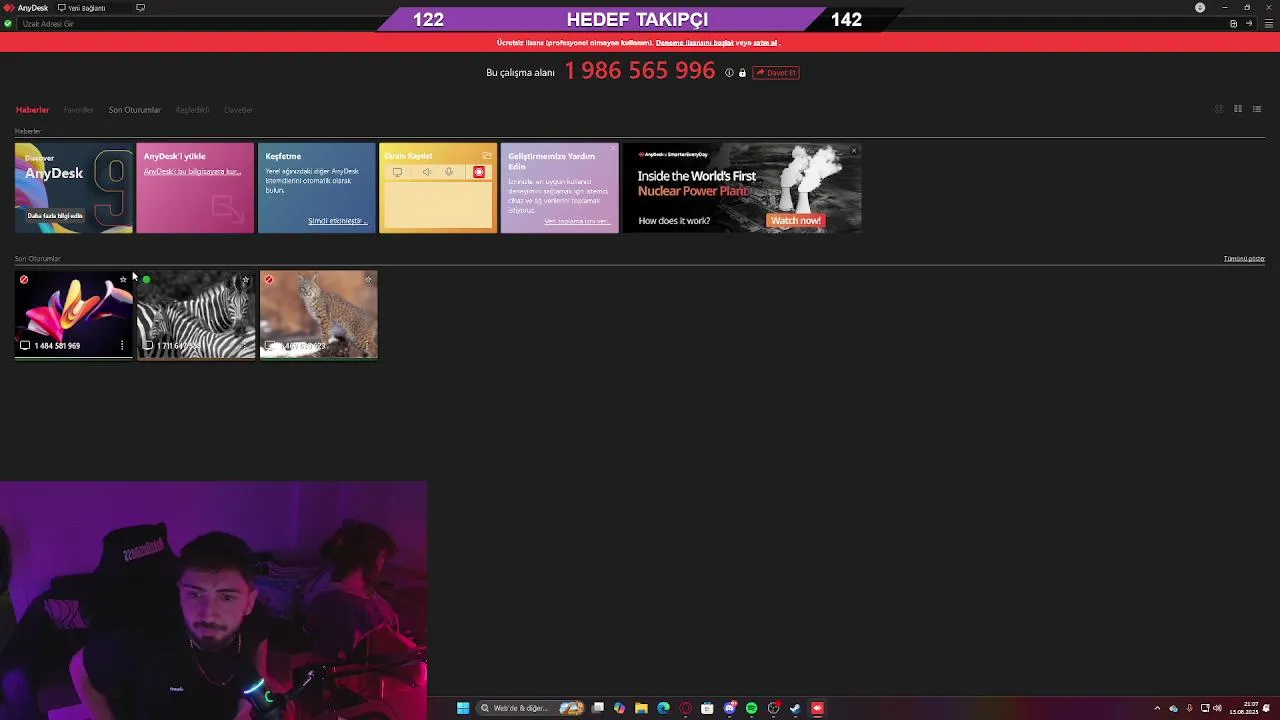
Task: Click the satın al link in banner
Action: (x=765, y=43)
